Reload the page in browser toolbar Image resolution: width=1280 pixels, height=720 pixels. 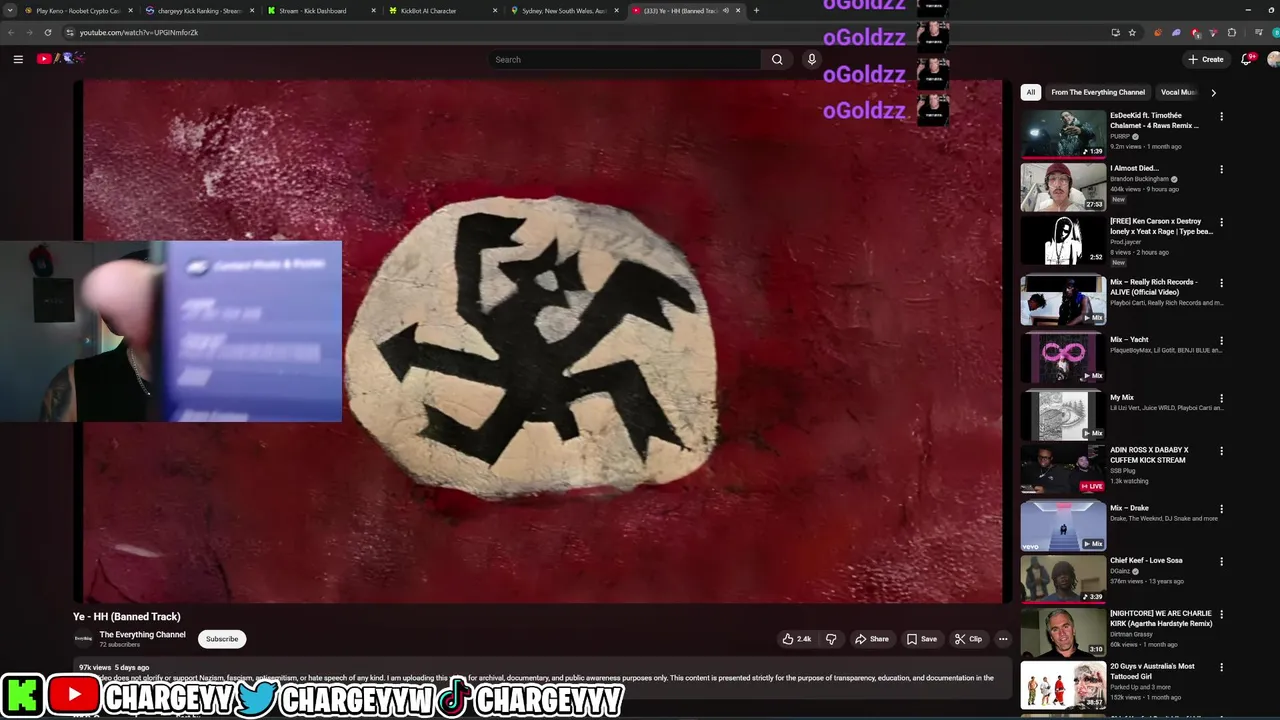(47, 32)
